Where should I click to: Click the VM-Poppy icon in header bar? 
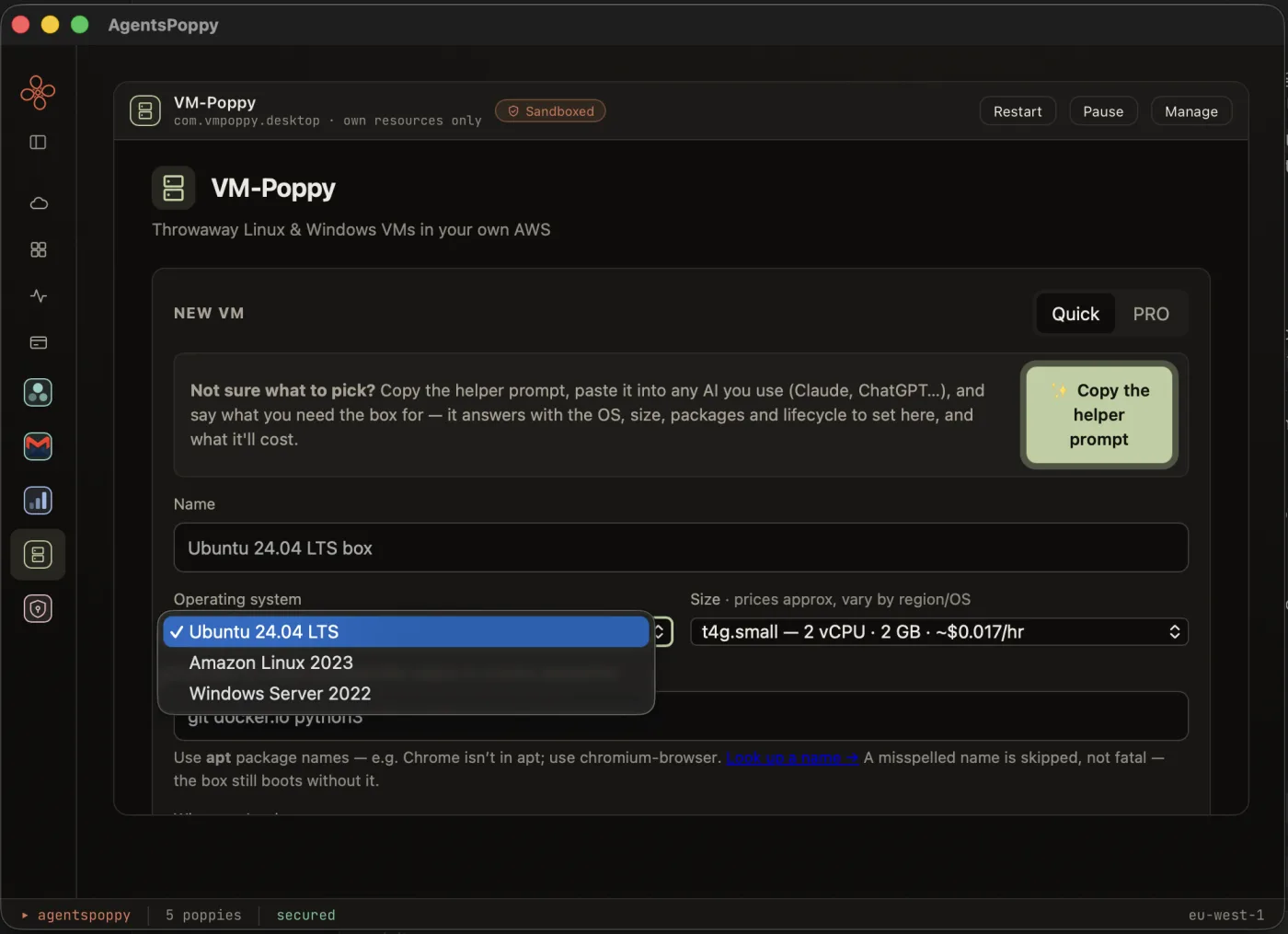[145, 111]
